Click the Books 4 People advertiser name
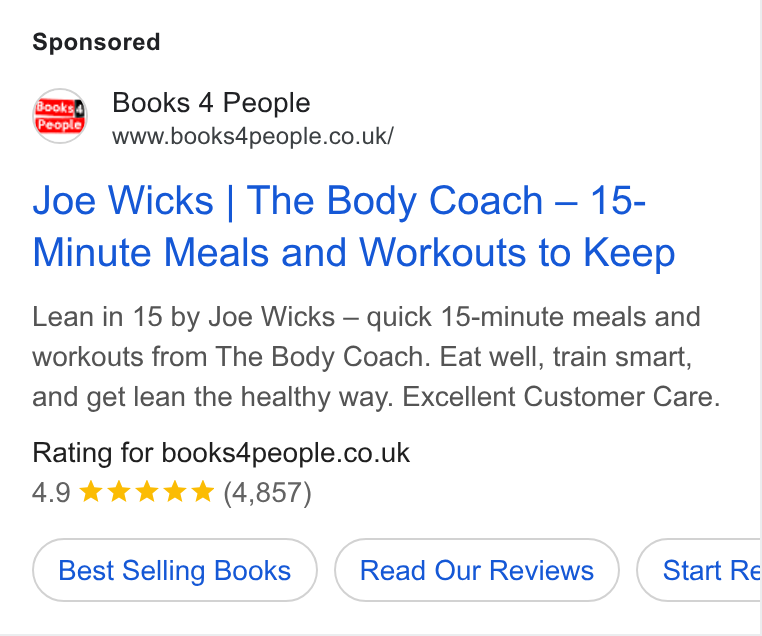The height and width of the screenshot is (636, 762). 211,103
